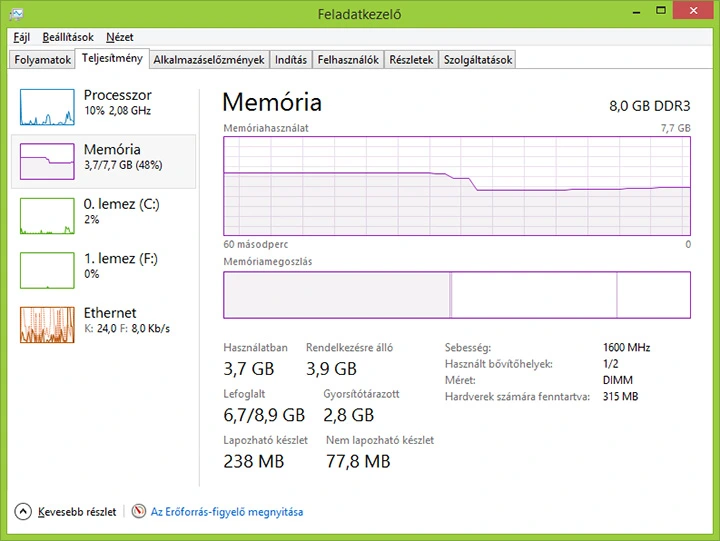Open 1. lemez (F:) disk graph
This screenshot has height=541, width=720.
pyautogui.click(x=47, y=269)
